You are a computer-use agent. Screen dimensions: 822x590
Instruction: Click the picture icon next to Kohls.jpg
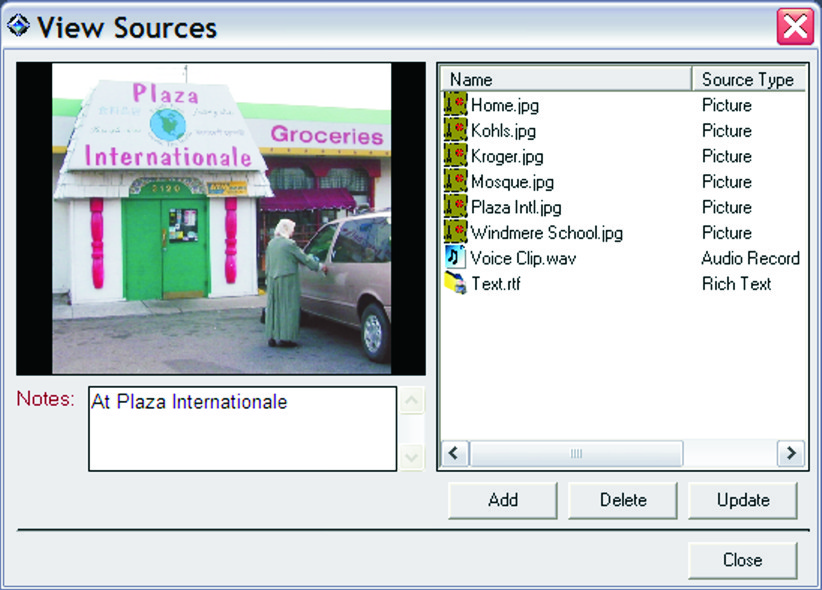point(455,131)
